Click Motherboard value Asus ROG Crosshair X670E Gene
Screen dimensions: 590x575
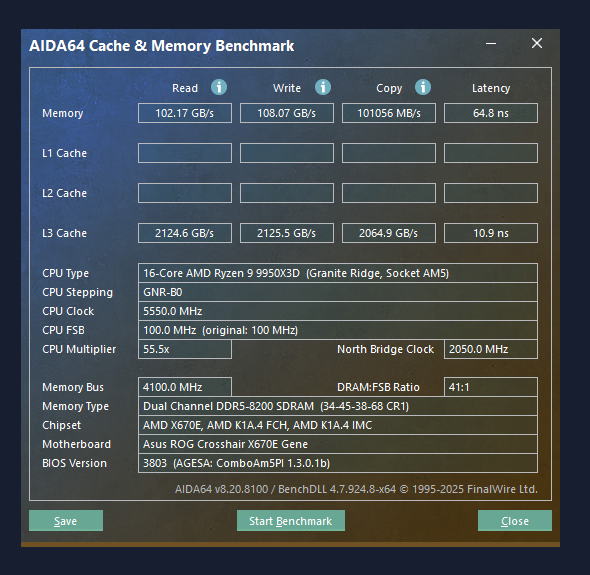coord(338,444)
